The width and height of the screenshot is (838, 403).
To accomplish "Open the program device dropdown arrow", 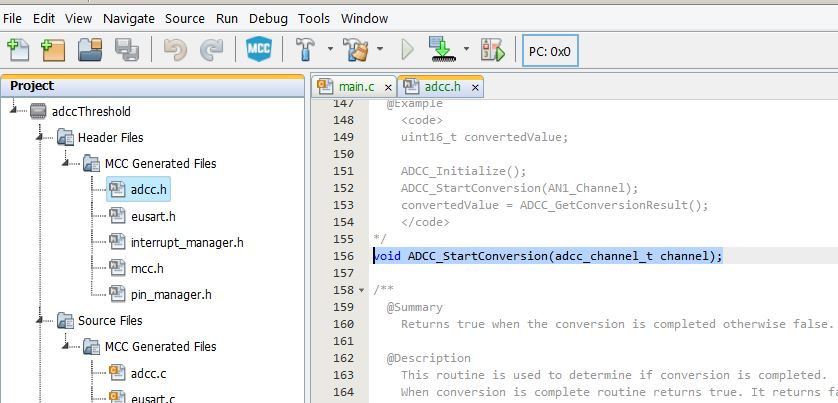I will (x=465, y=49).
